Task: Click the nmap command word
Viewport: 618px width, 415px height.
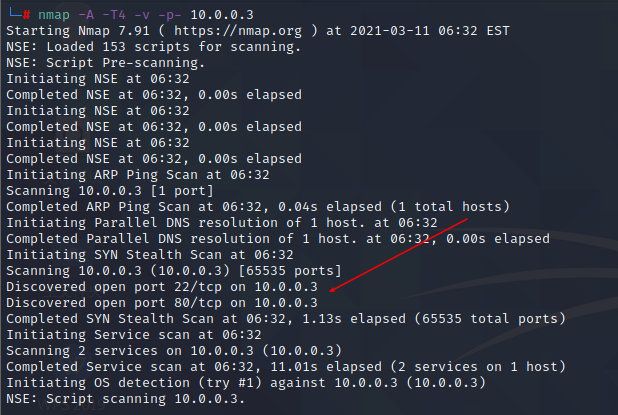Action: pyautogui.click(x=54, y=15)
